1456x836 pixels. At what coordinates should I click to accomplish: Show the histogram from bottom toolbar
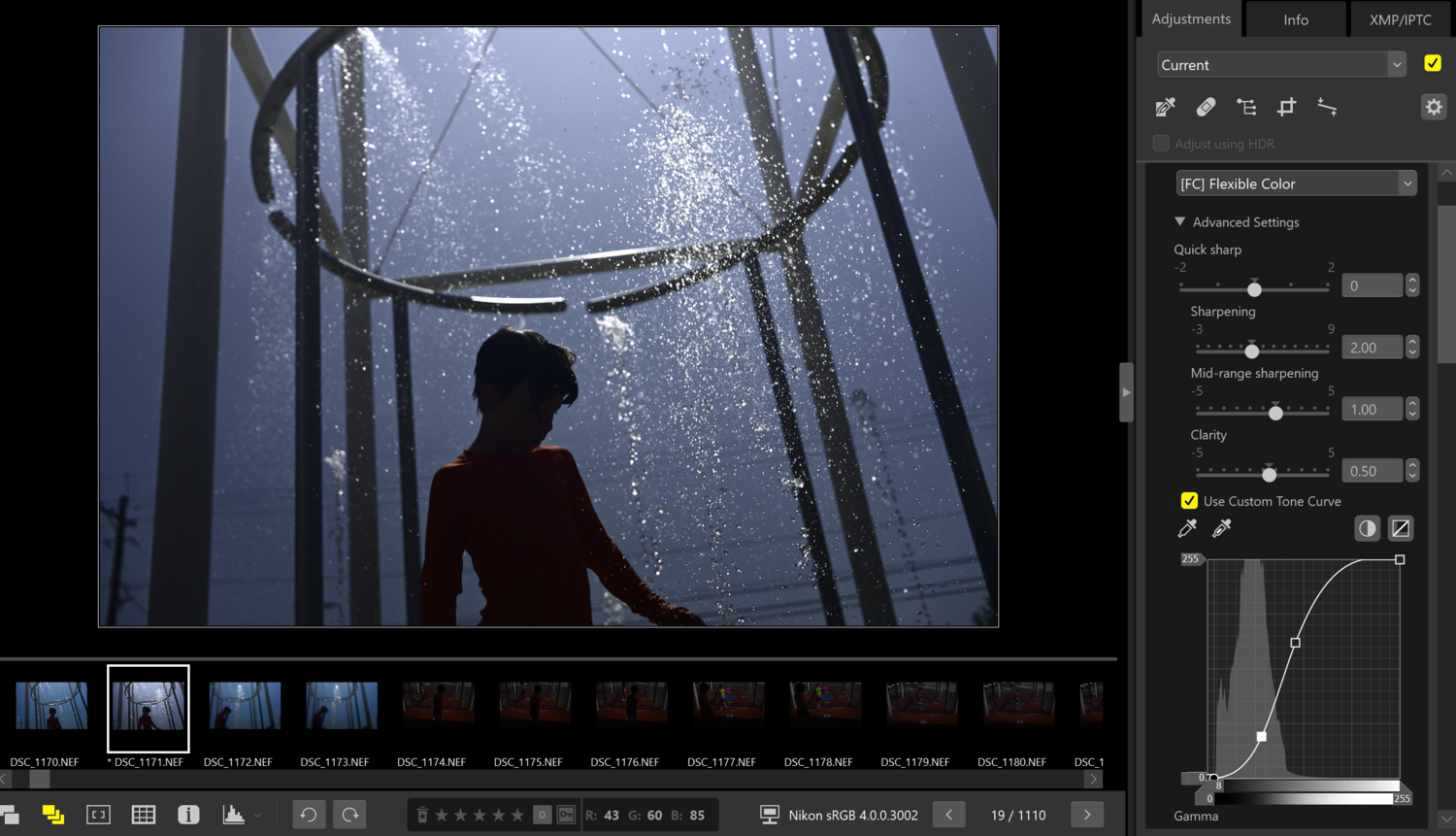pyautogui.click(x=234, y=815)
